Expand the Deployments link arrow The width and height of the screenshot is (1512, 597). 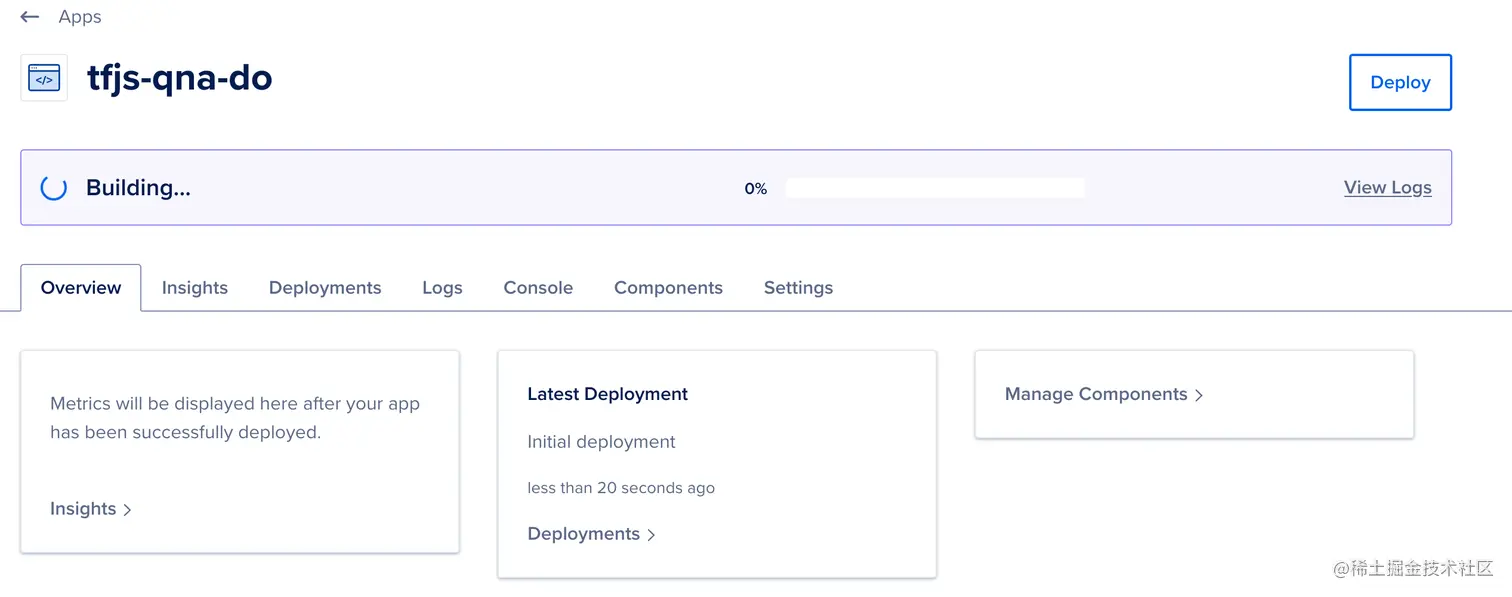coord(651,534)
